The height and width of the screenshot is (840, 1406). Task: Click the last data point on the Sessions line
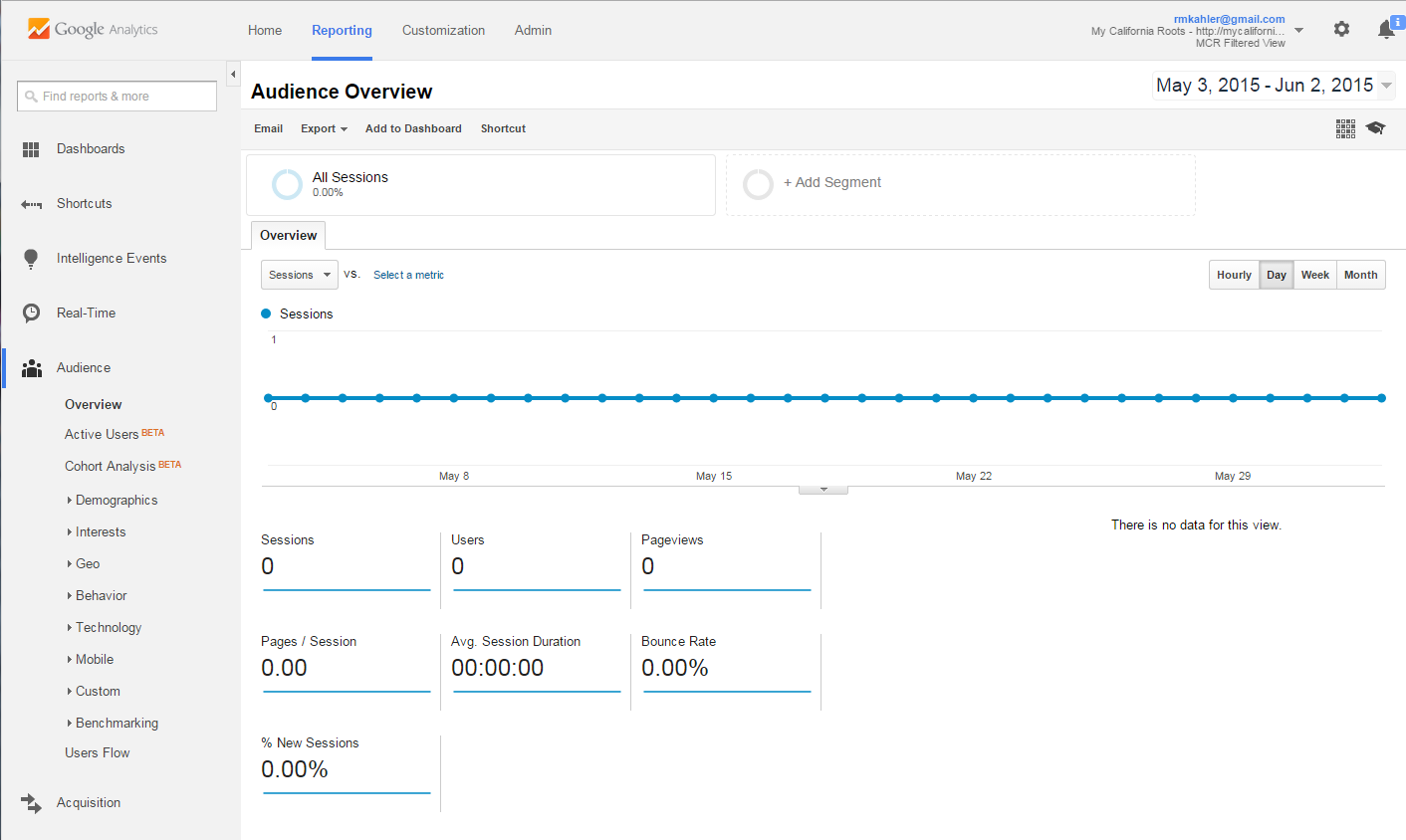point(1381,398)
